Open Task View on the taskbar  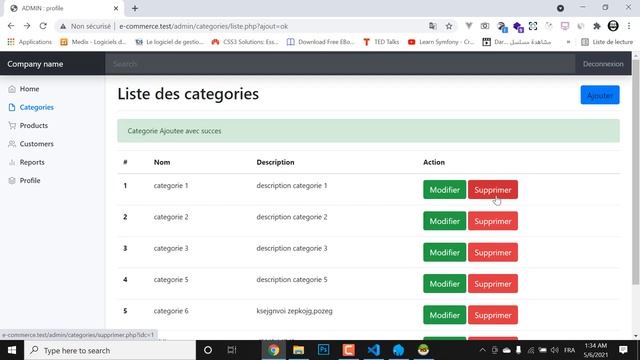point(232,350)
